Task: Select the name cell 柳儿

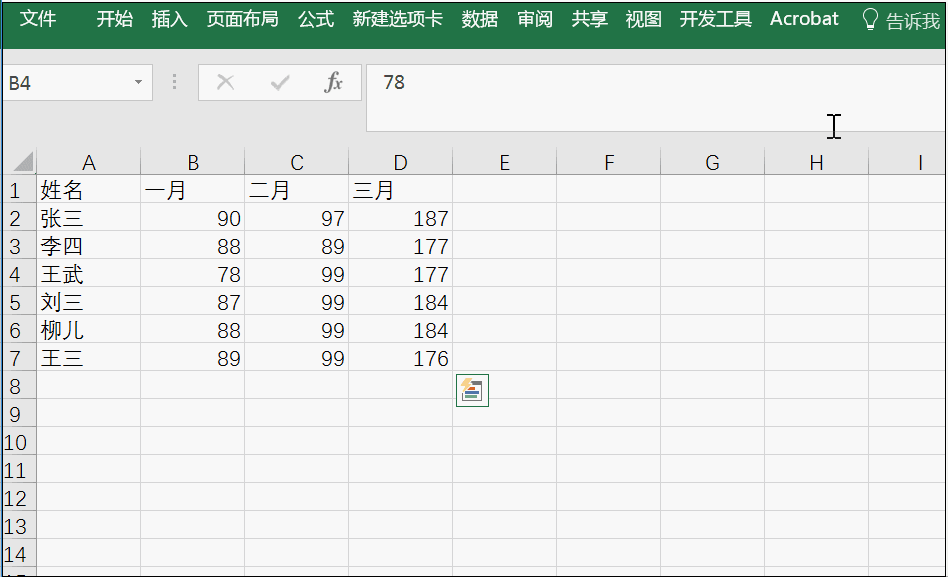Action: click(x=89, y=330)
